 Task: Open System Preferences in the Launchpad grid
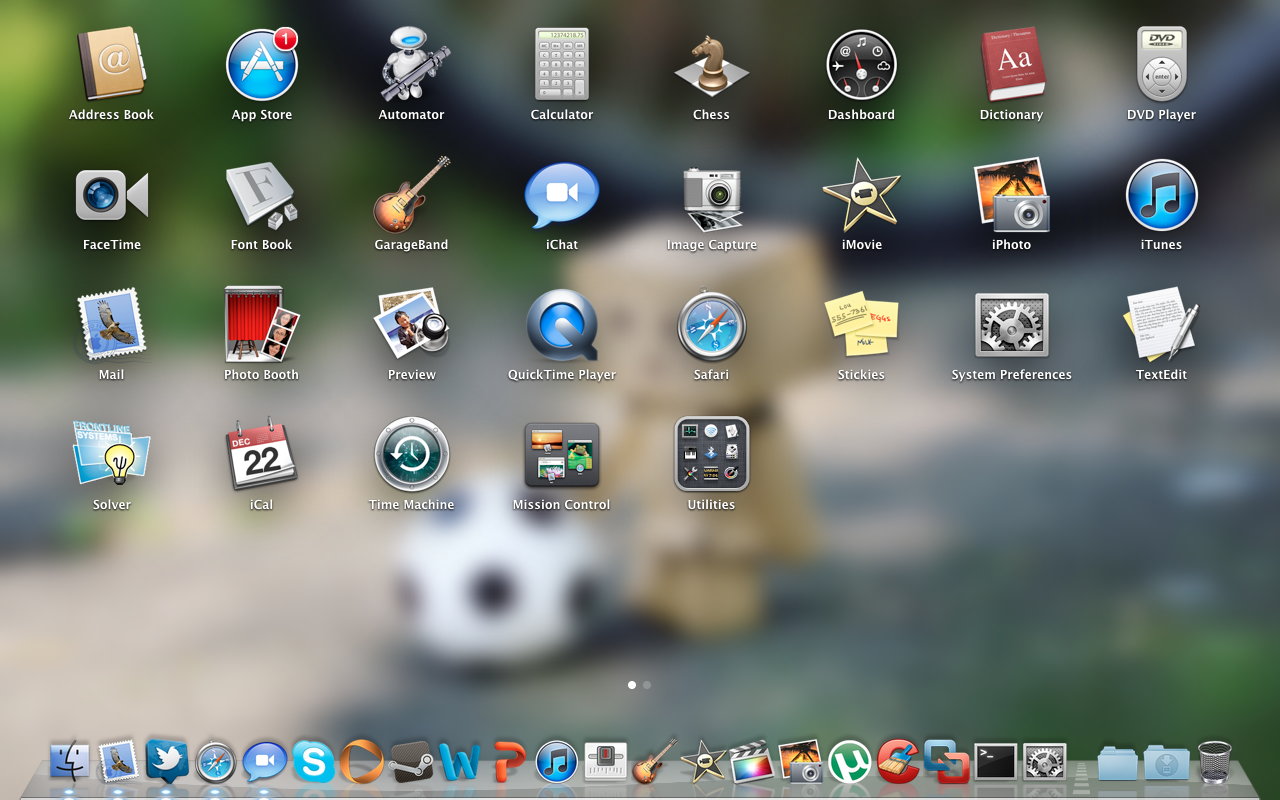pyautogui.click(x=1012, y=325)
